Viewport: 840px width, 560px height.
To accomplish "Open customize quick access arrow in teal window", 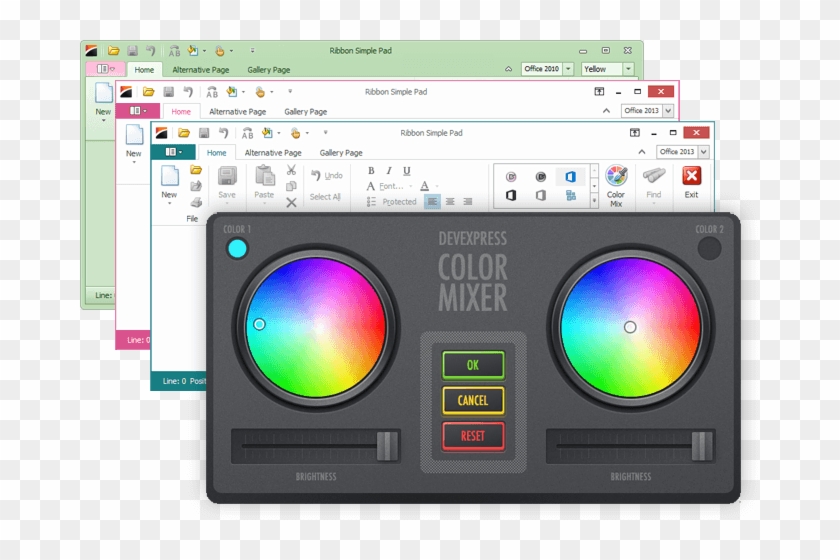I will [325, 132].
